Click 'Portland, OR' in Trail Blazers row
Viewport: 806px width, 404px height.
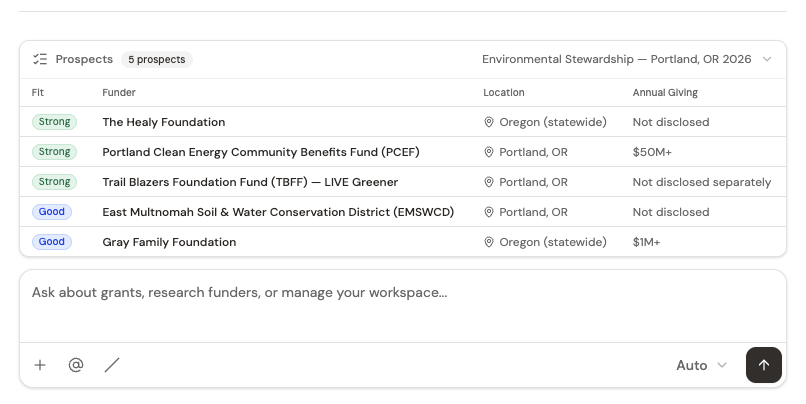coord(534,182)
